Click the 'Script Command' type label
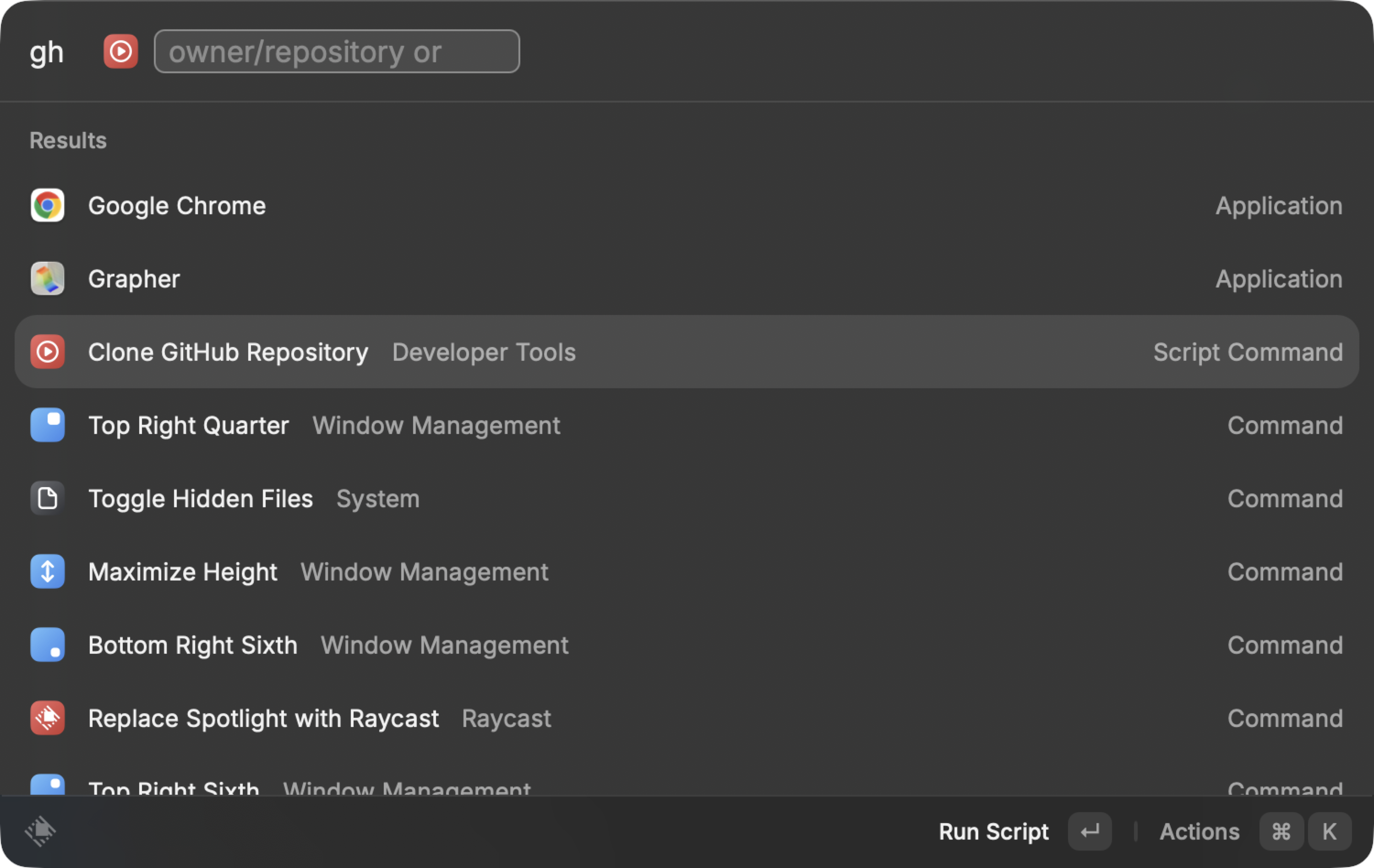This screenshot has height=868, width=1374. click(1248, 353)
